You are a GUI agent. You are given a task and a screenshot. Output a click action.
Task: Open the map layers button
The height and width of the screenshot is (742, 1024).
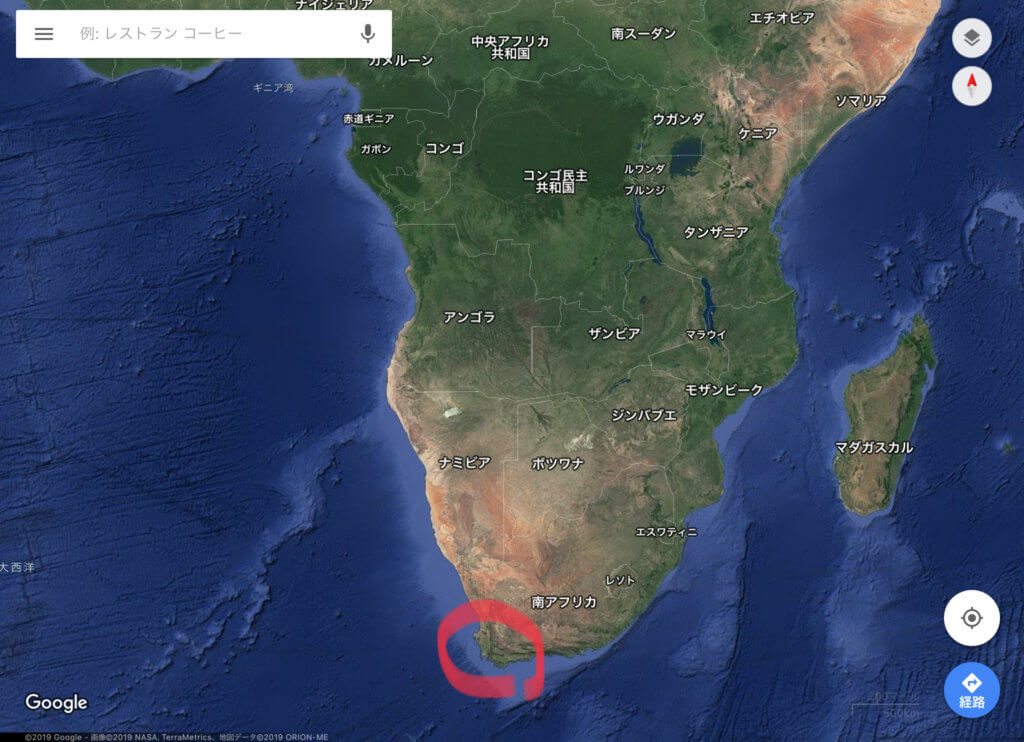coord(972,38)
